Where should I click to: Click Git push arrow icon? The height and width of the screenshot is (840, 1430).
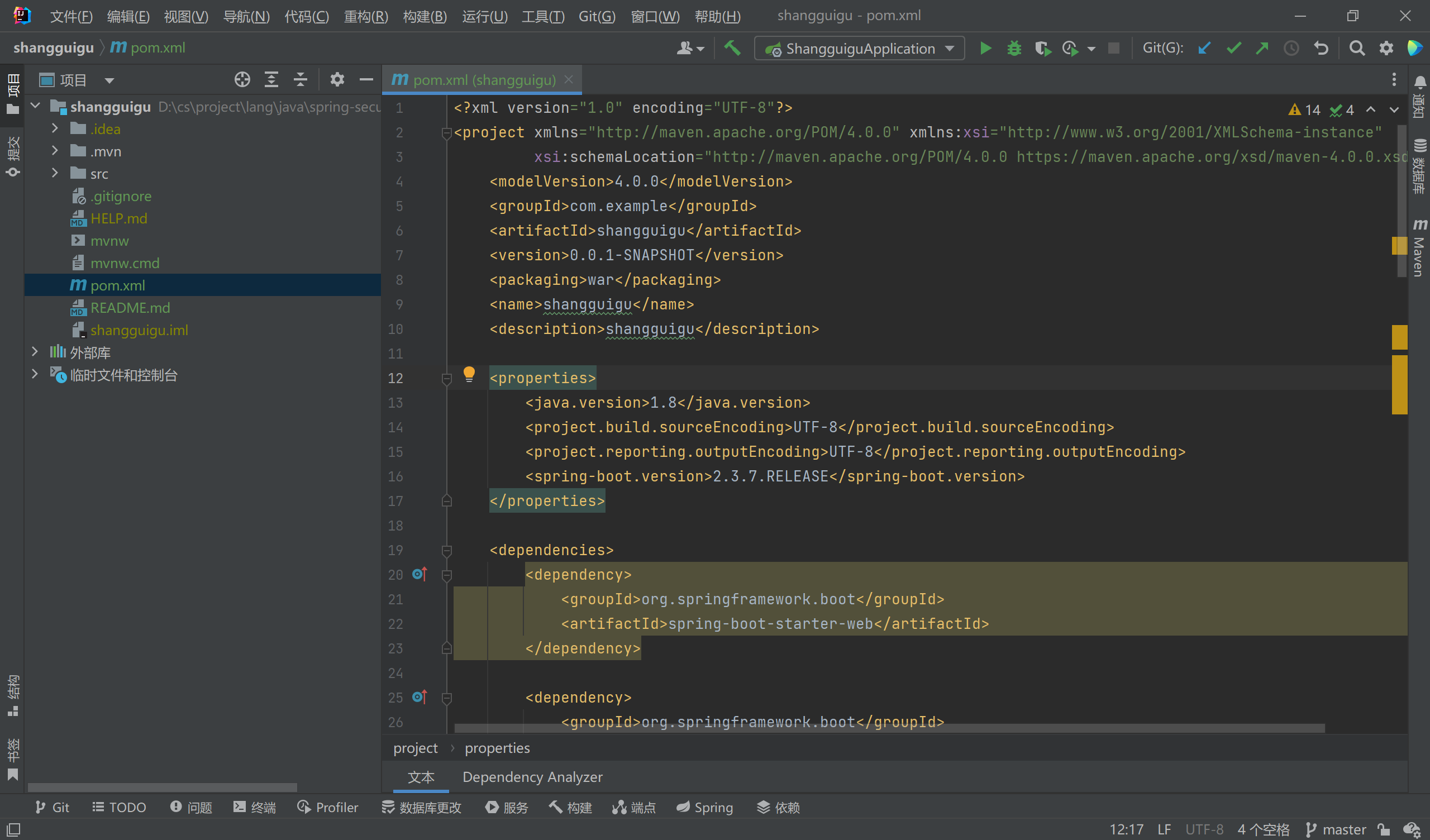coord(1262,49)
